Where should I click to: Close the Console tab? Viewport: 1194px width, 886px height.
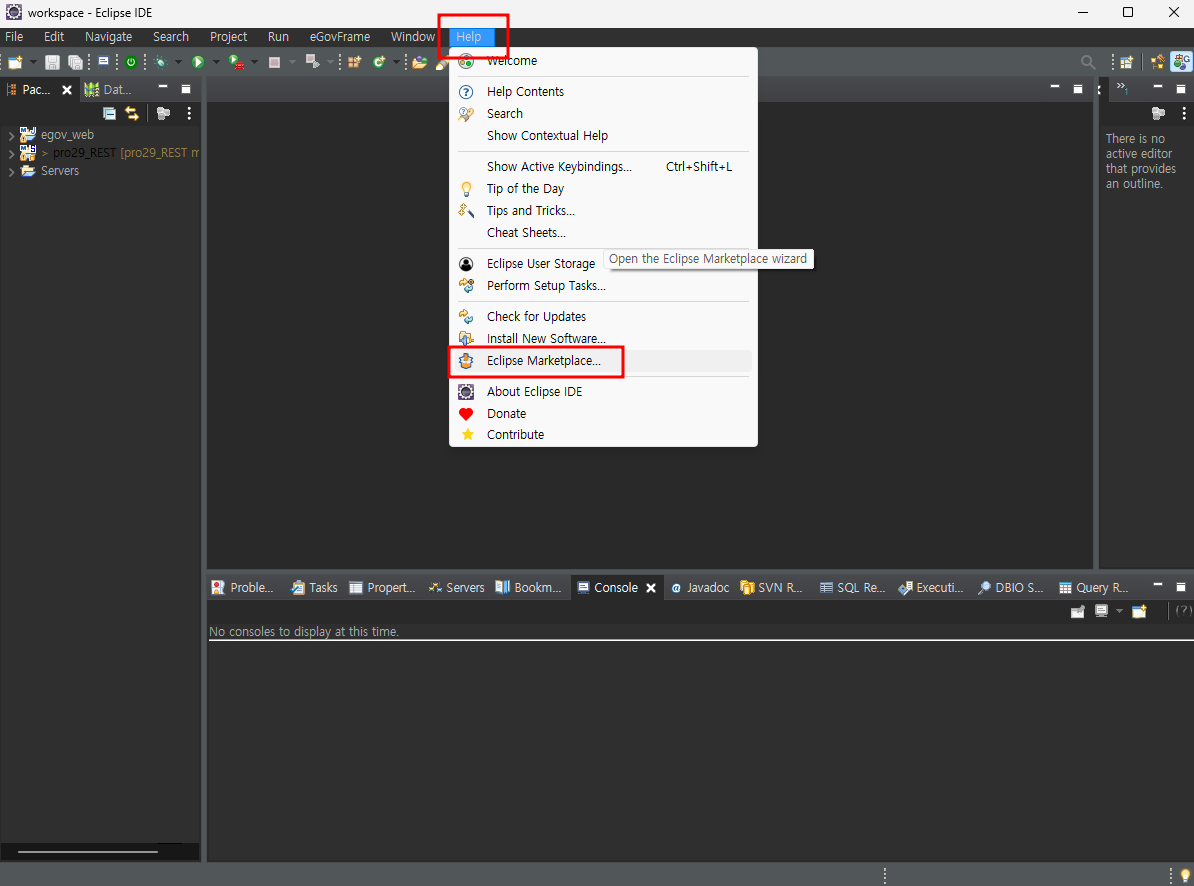pyautogui.click(x=651, y=588)
